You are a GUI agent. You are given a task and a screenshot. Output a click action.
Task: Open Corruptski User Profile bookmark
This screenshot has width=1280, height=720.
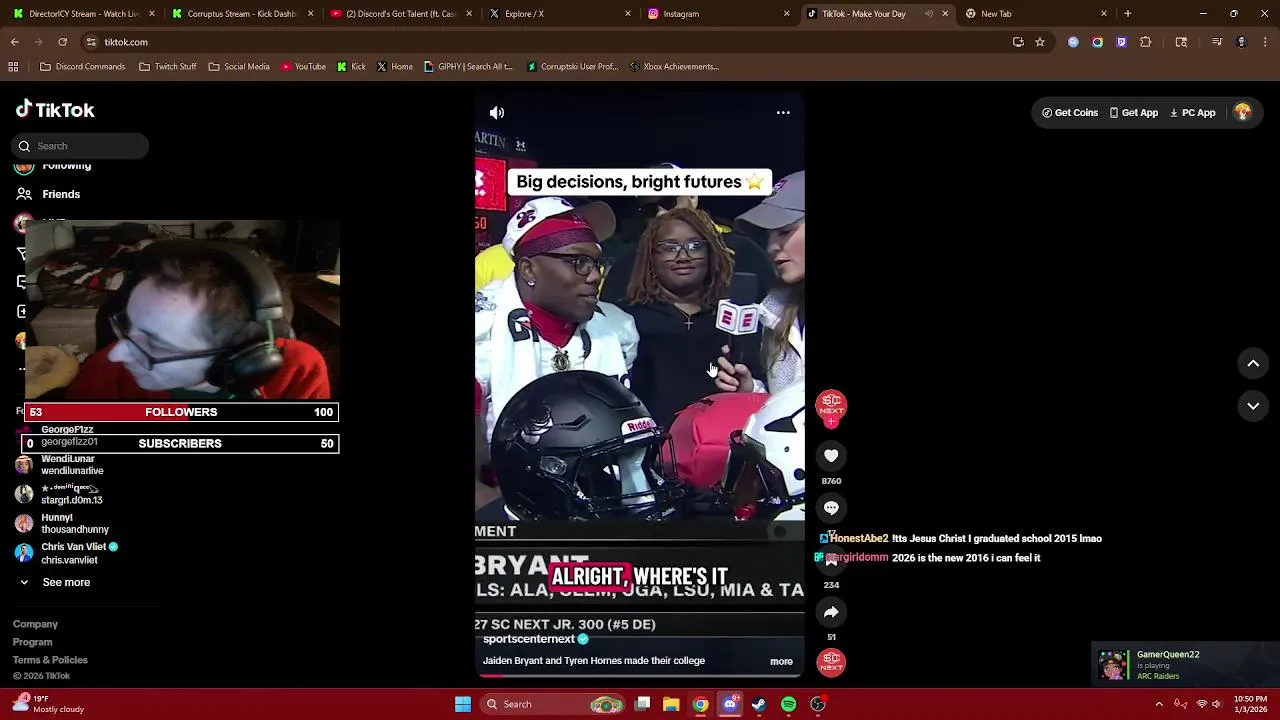point(573,67)
